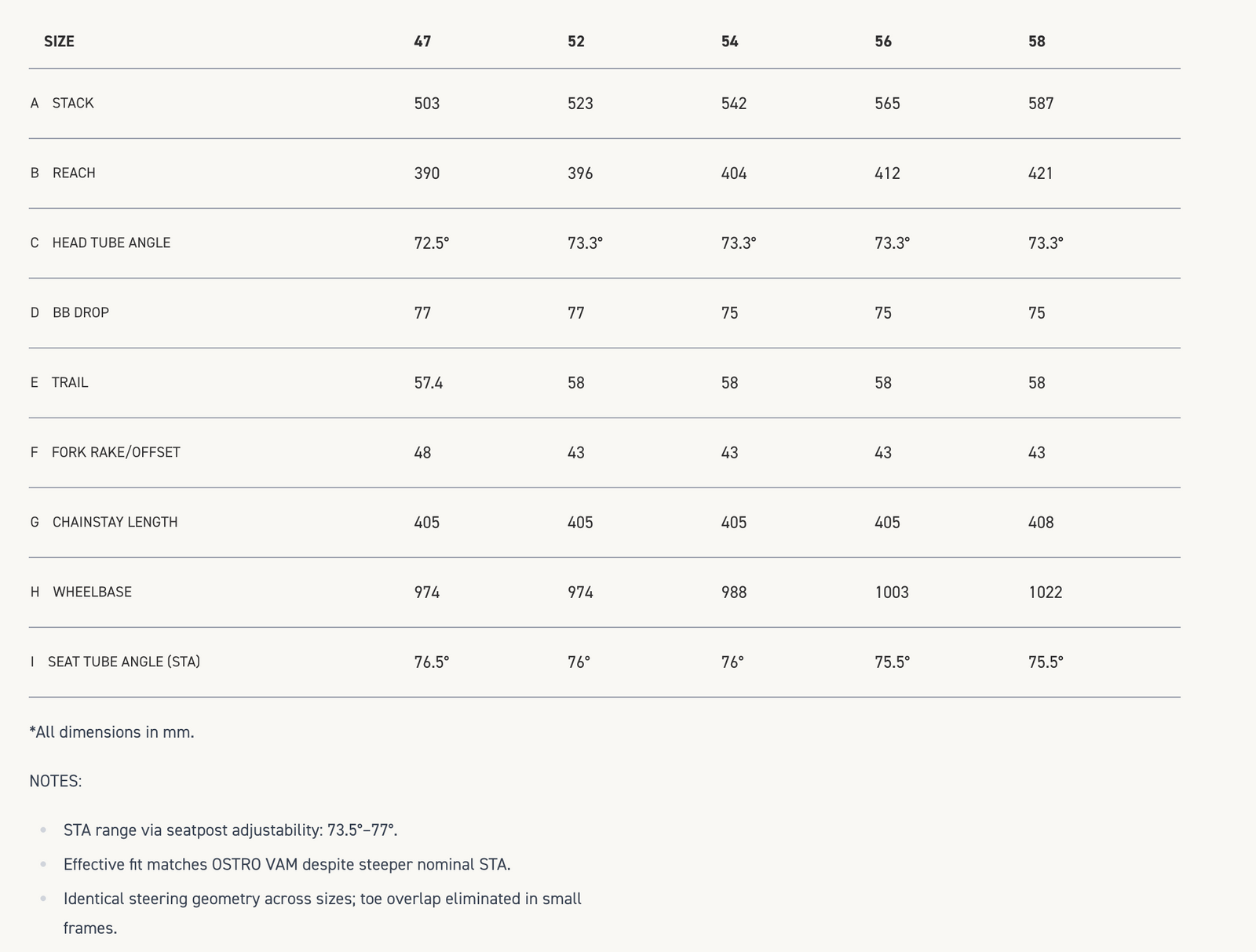Select the WHEELBASE row label
This screenshot has width=1256, height=952.
point(92,593)
